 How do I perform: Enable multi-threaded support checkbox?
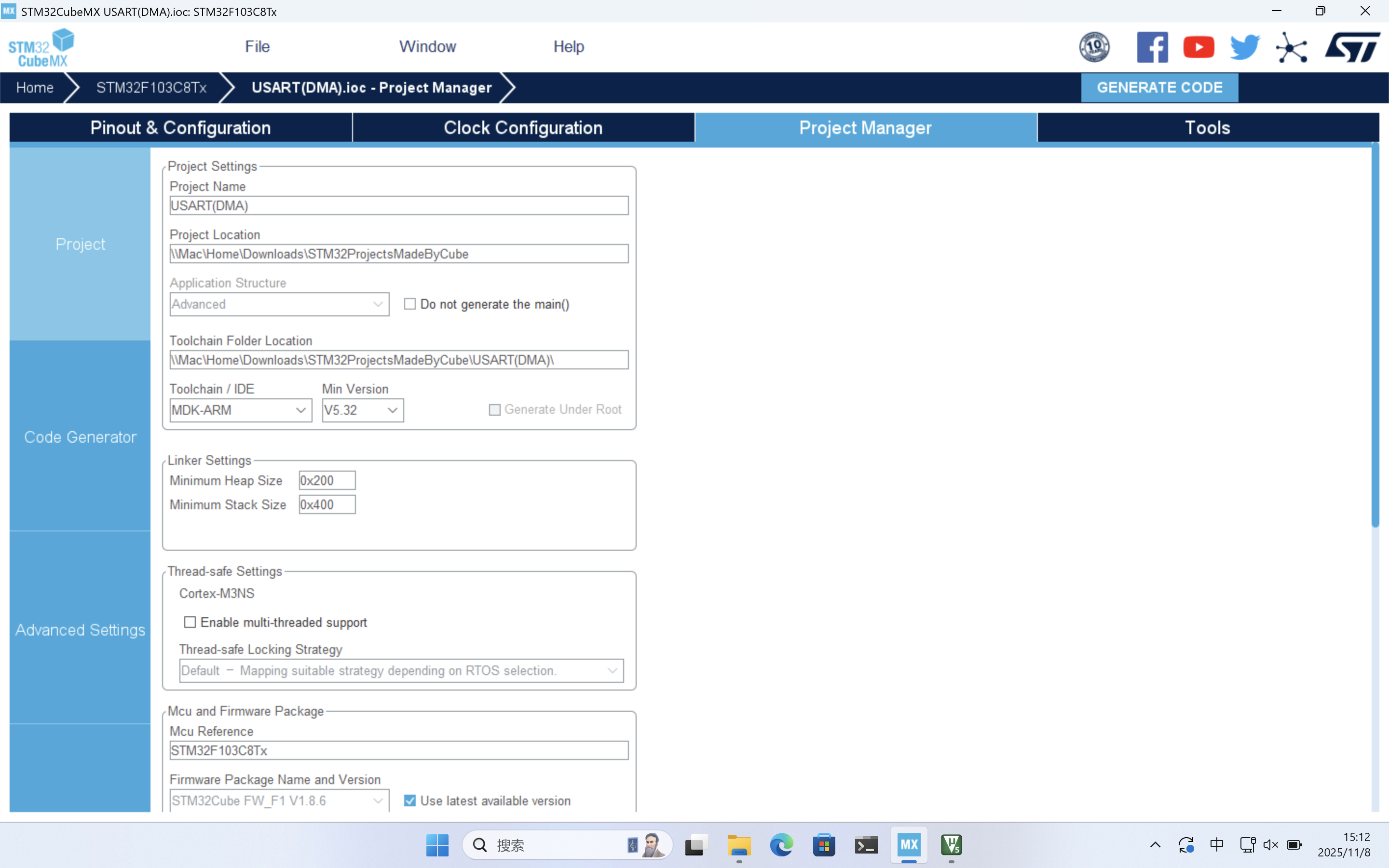(190, 622)
